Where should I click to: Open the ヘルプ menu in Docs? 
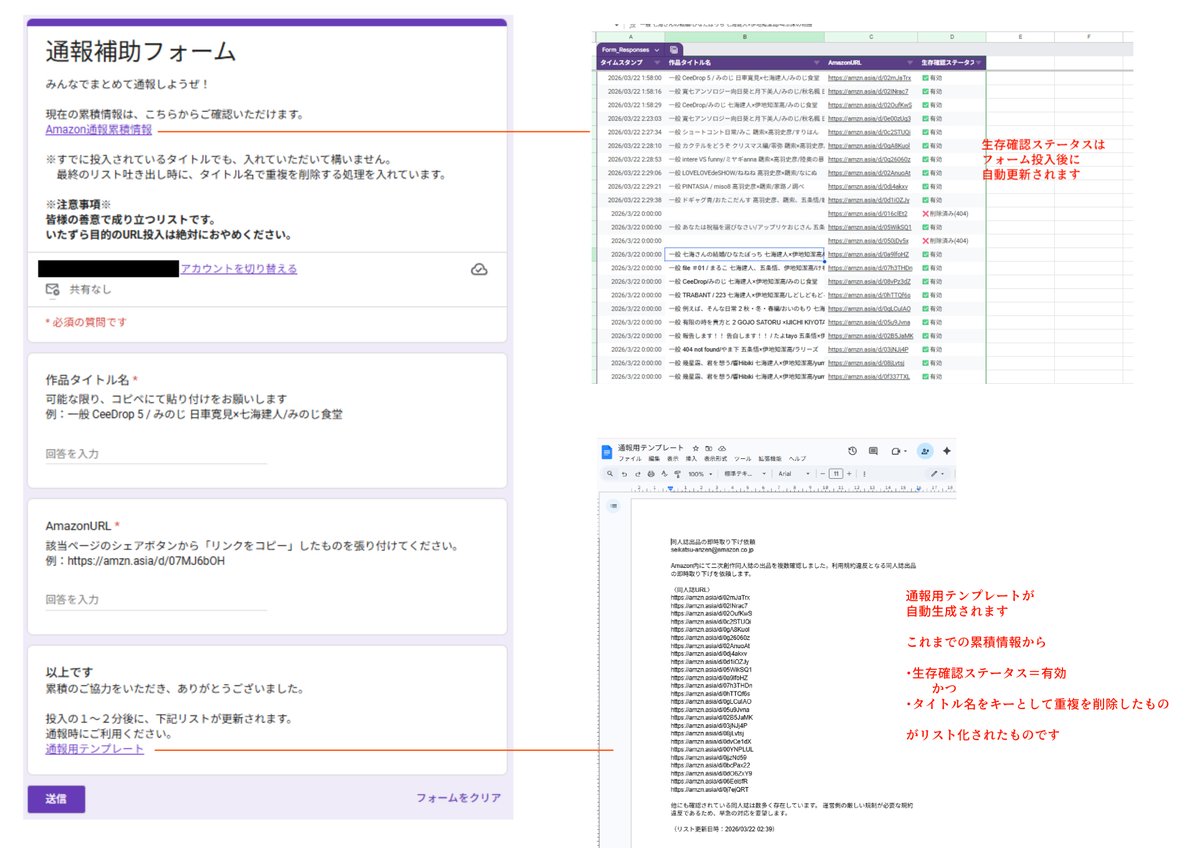[798, 459]
